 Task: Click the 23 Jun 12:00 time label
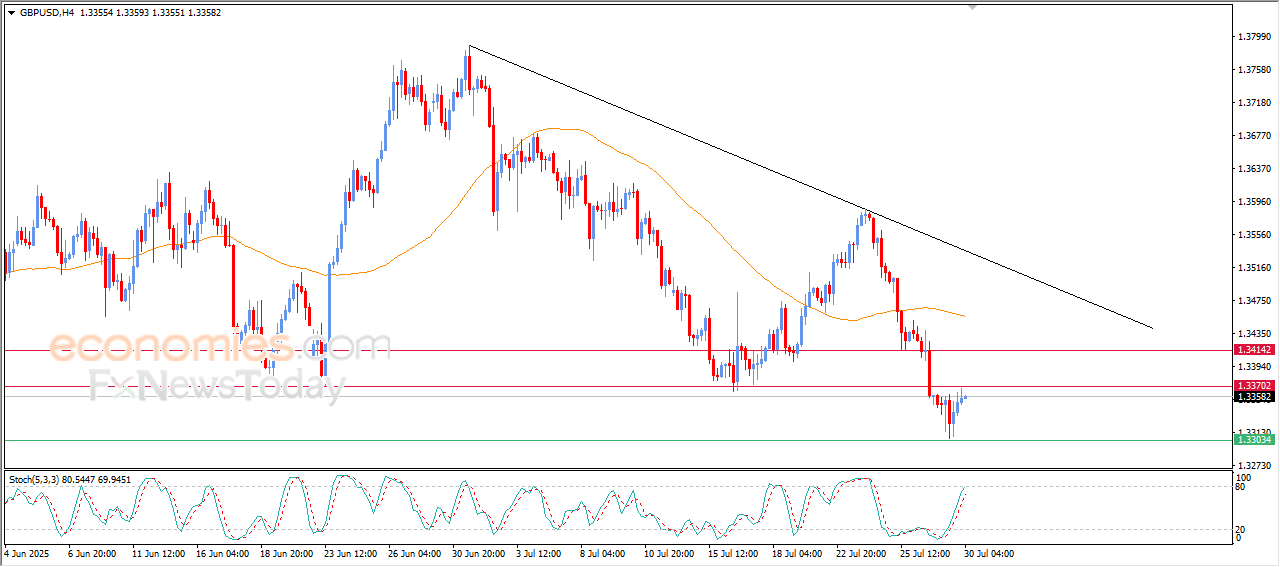pyautogui.click(x=350, y=553)
